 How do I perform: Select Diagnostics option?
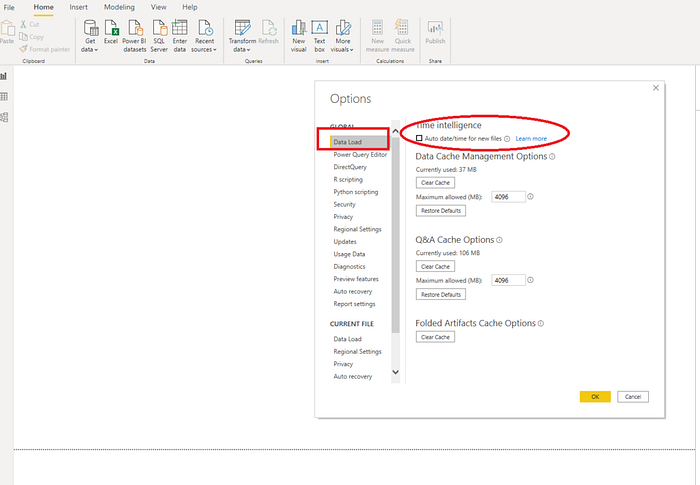(x=349, y=267)
